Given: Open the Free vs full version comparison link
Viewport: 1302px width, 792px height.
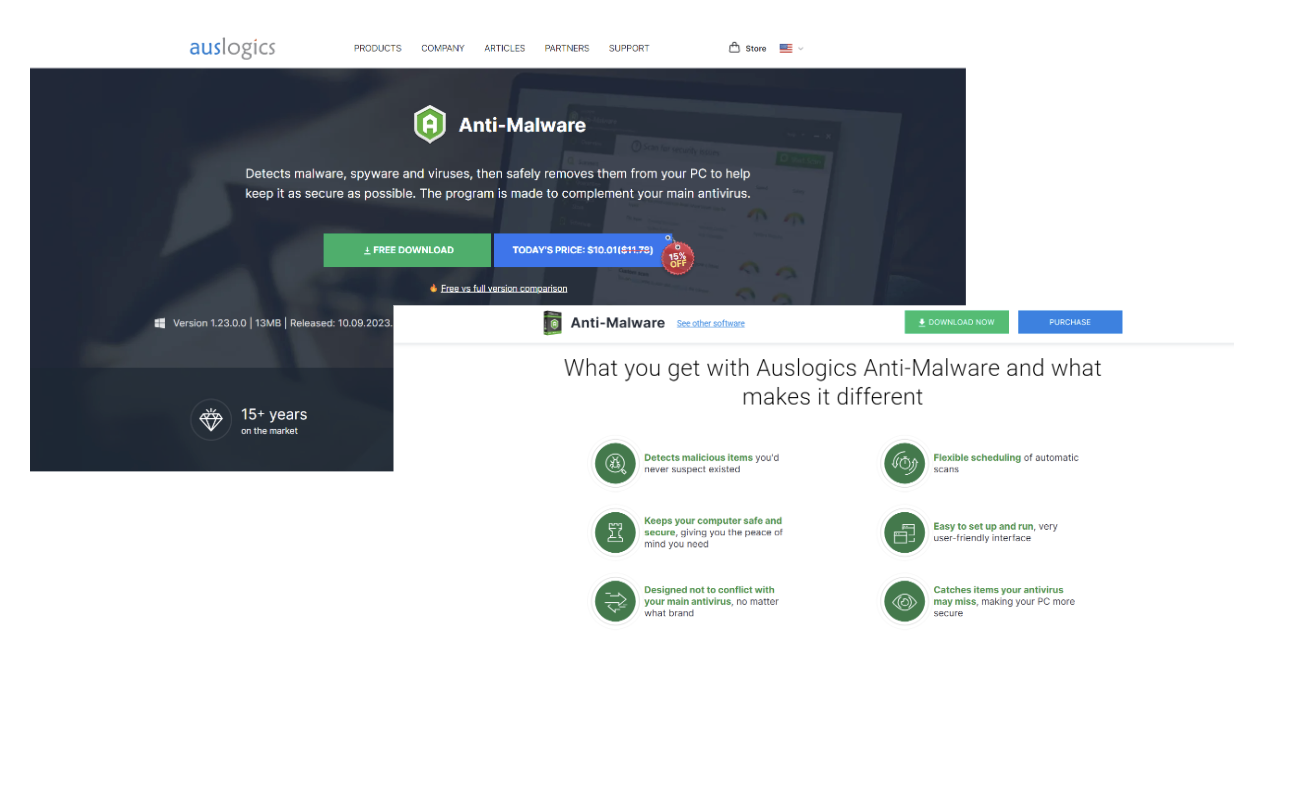Looking at the screenshot, I should (504, 287).
